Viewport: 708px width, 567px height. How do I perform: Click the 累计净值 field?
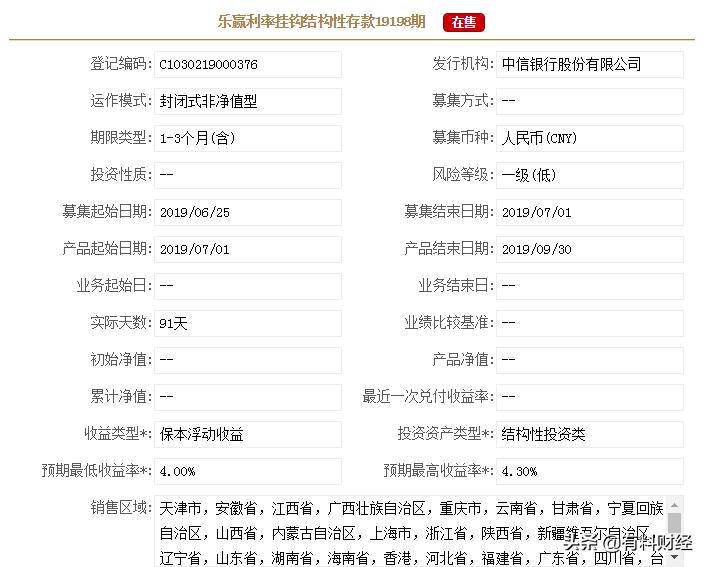tap(248, 397)
